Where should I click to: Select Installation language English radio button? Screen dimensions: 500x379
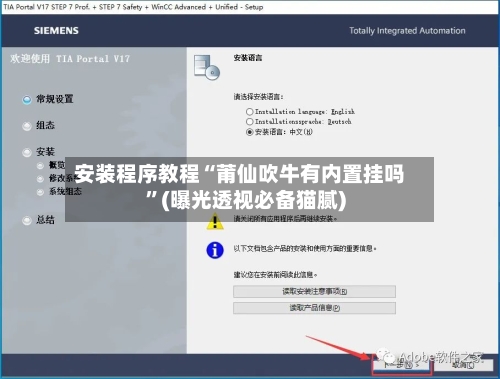point(249,112)
